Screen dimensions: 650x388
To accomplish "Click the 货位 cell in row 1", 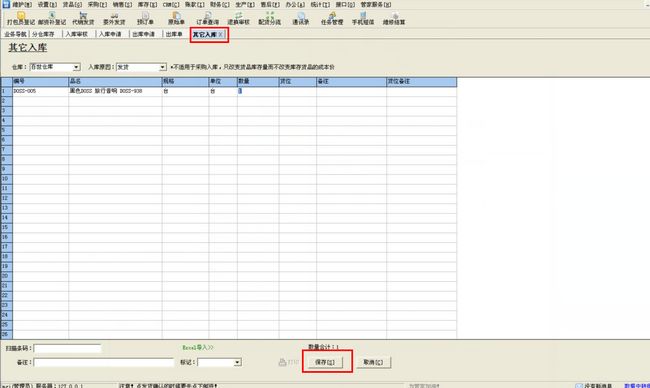I will point(298,91).
